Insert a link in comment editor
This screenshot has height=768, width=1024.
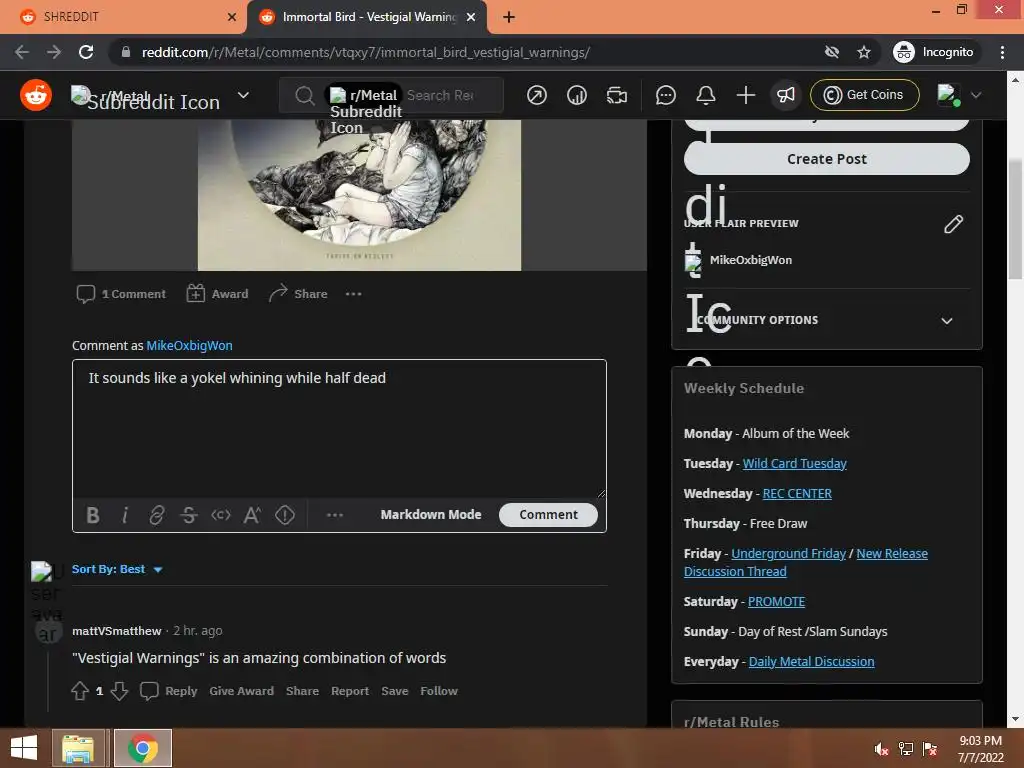(x=157, y=515)
